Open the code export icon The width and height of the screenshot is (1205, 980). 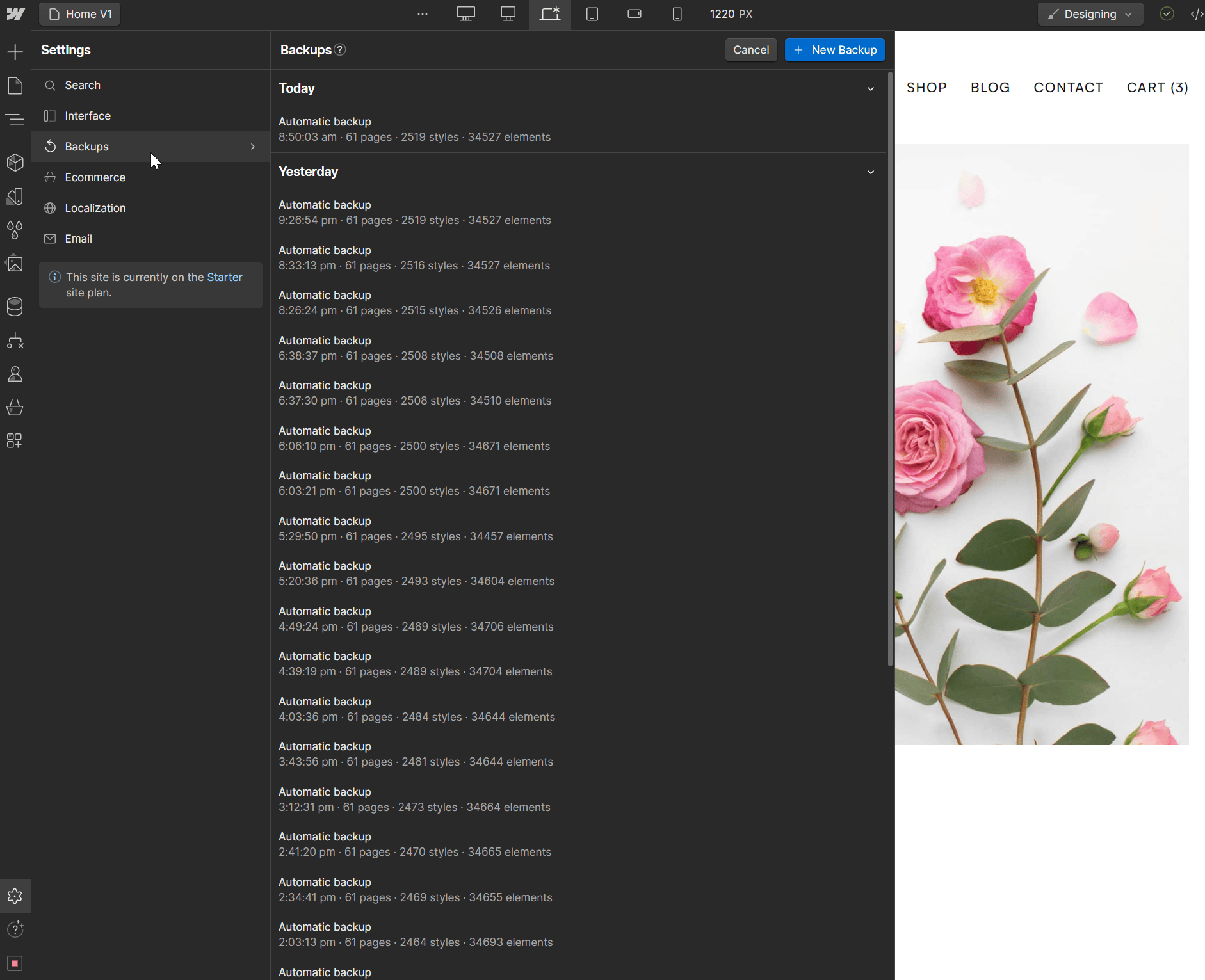1196,14
